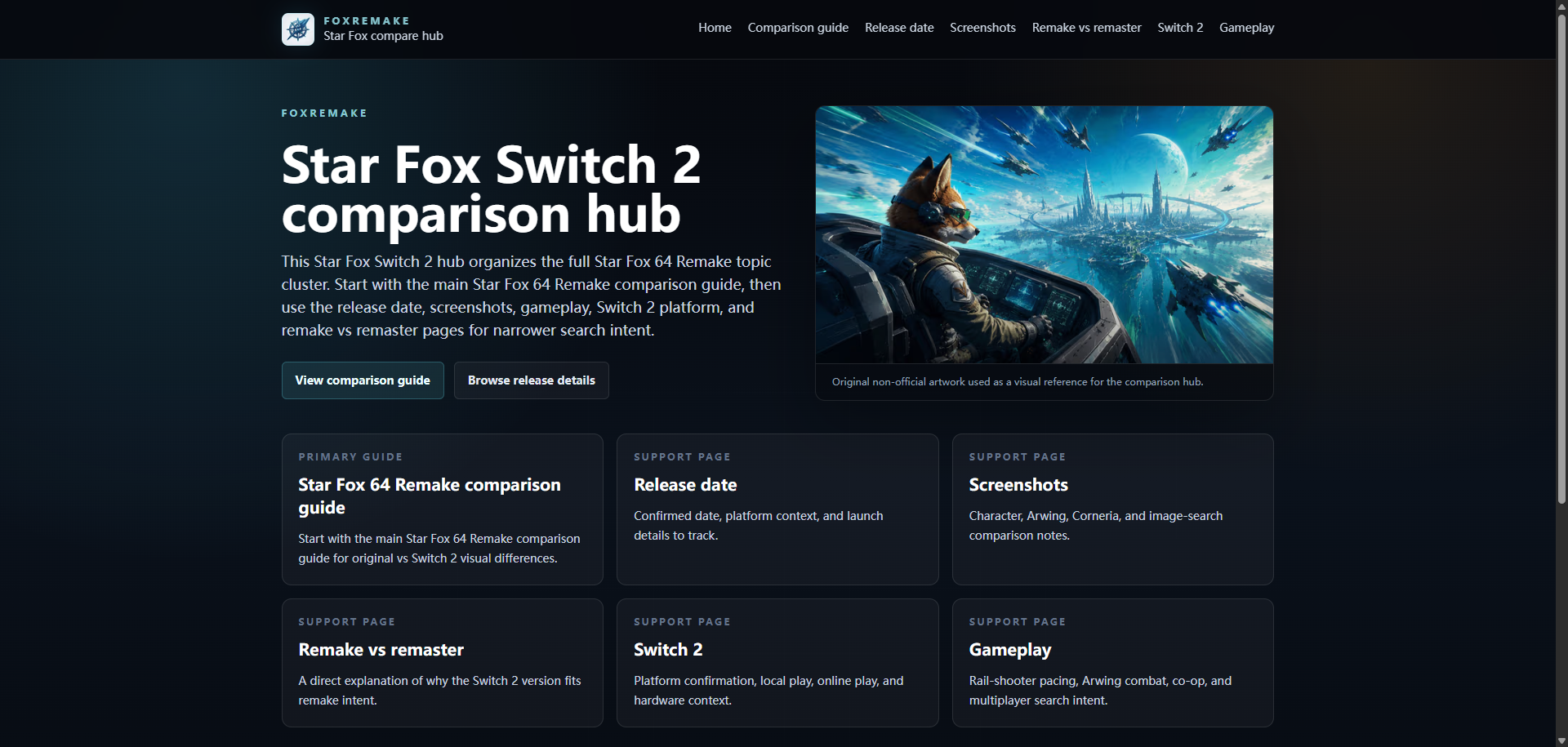
Task: Open the Release date support page card
Action: click(777, 509)
